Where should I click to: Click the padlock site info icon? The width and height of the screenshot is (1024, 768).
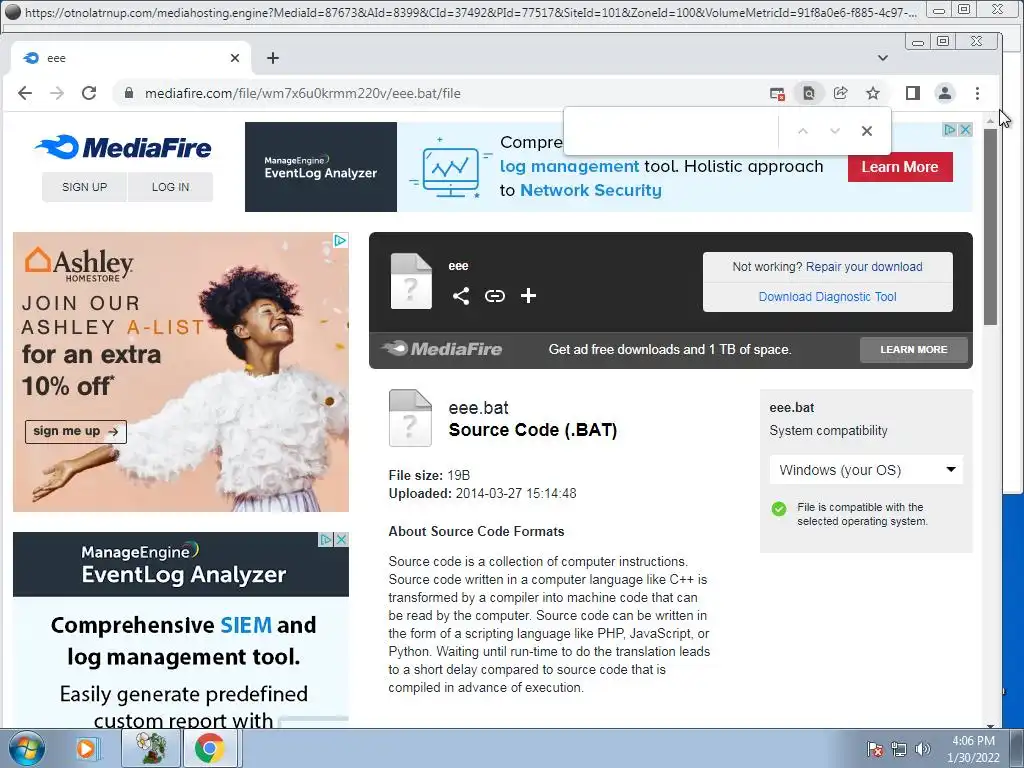coord(129,93)
